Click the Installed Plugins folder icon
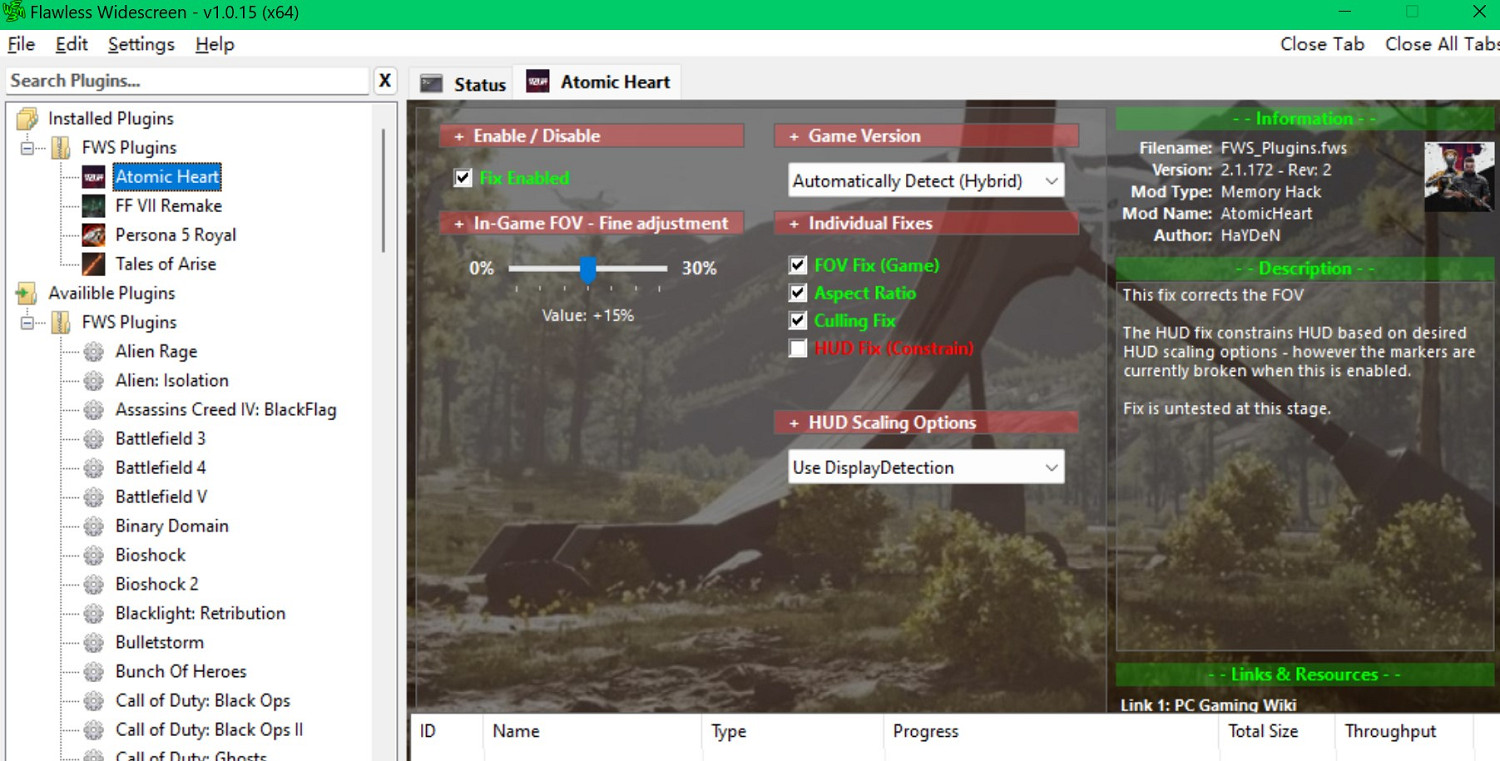This screenshot has height=761, width=1500. (27, 119)
